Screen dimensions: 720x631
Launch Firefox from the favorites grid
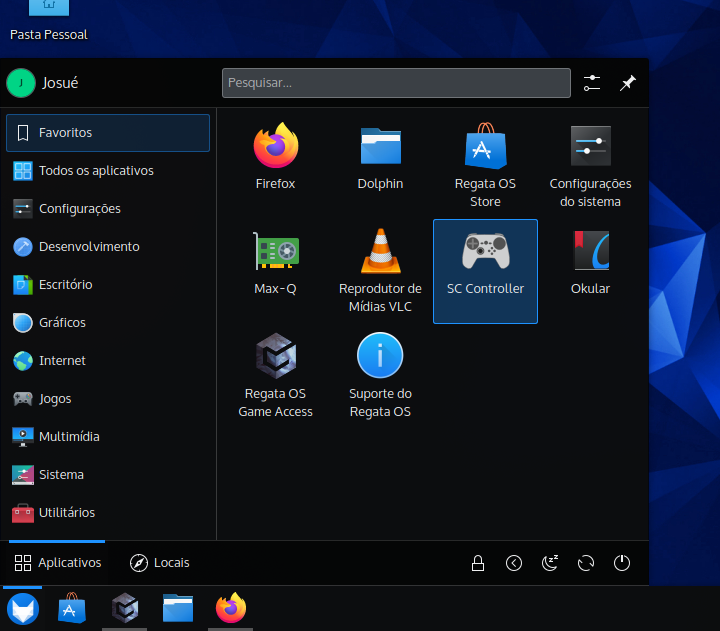(276, 158)
